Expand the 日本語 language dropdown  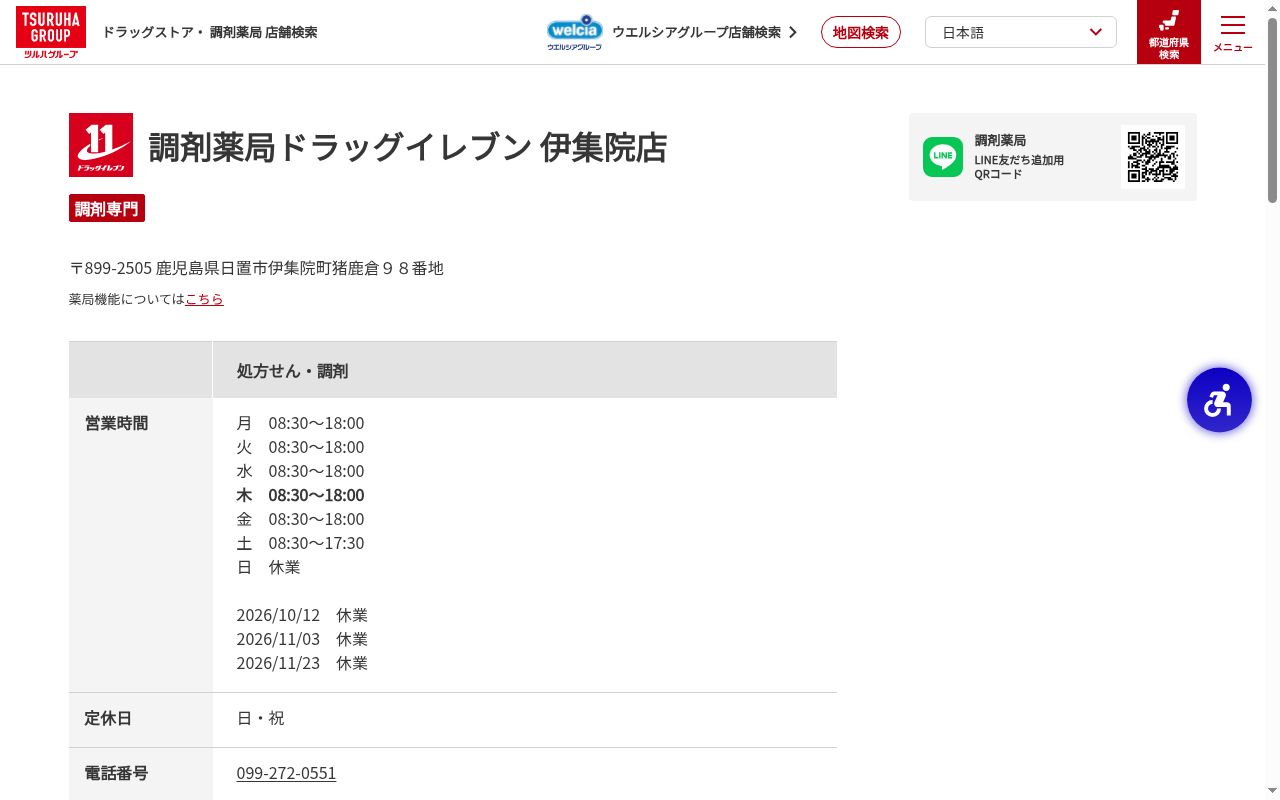[1021, 32]
